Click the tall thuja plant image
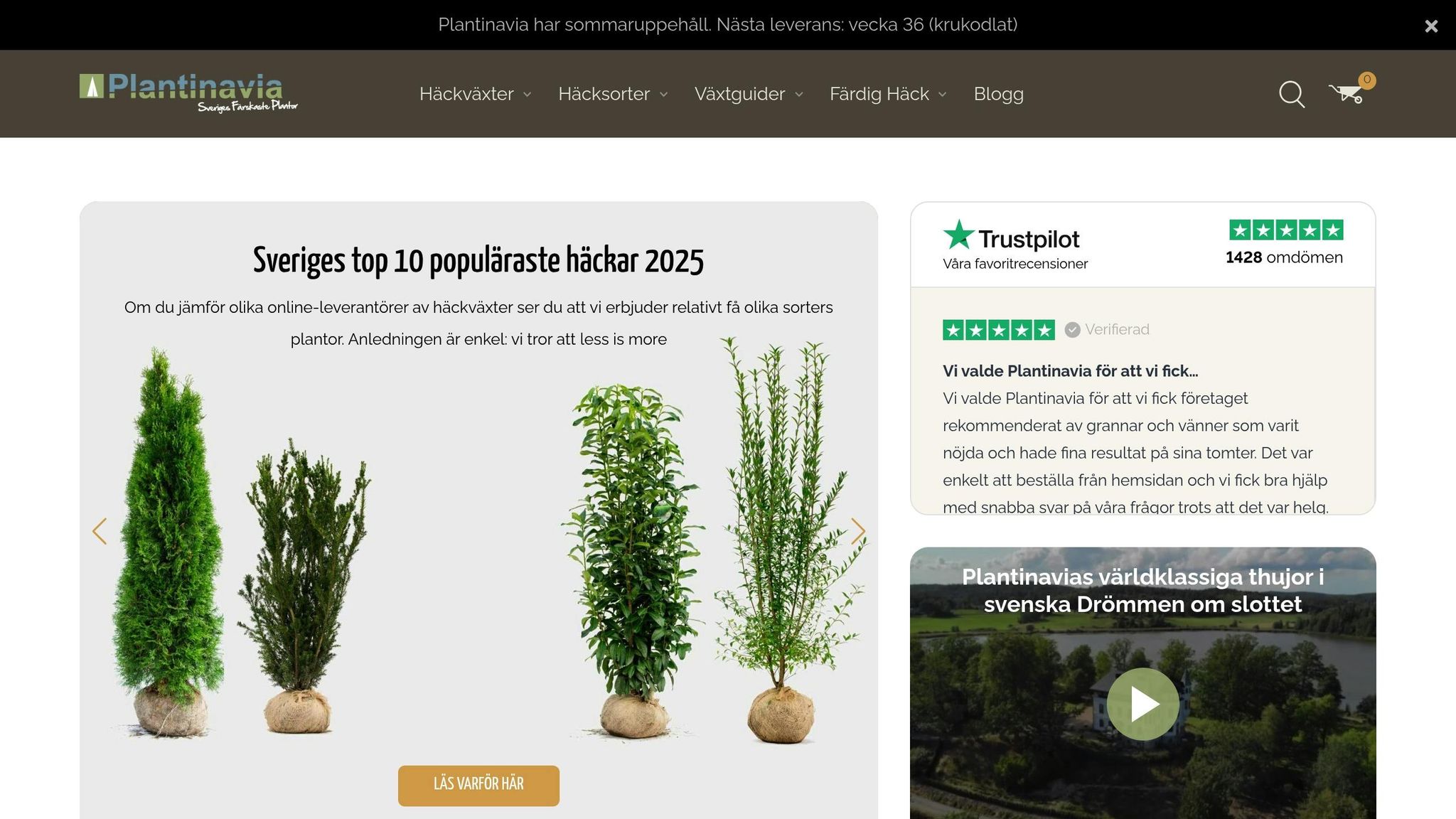This screenshot has height=819, width=1456. pyautogui.click(x=168, y=544)
